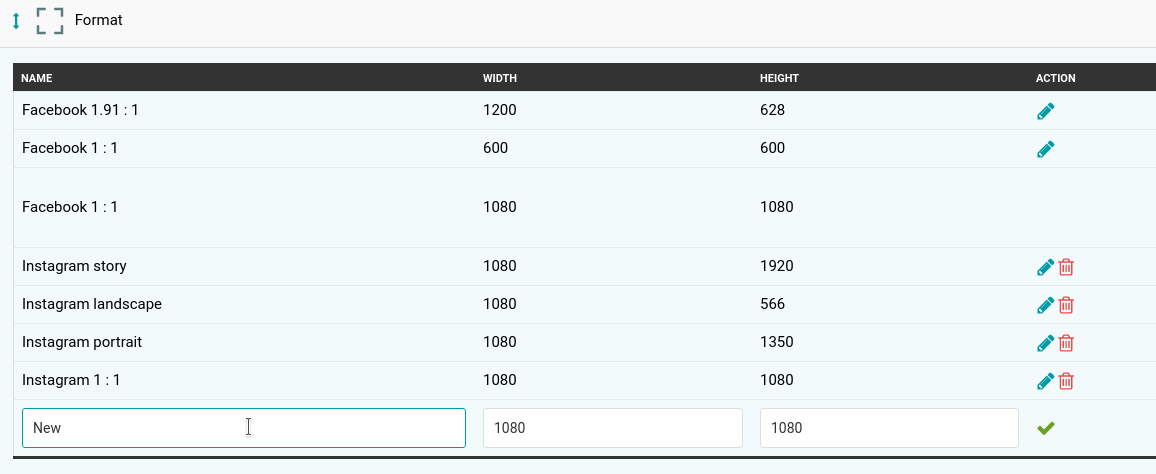The width and height of the screenshot is (1156, 474).
Task: Sort by the WIDTH column header
Action: click(x=500, y=78)
